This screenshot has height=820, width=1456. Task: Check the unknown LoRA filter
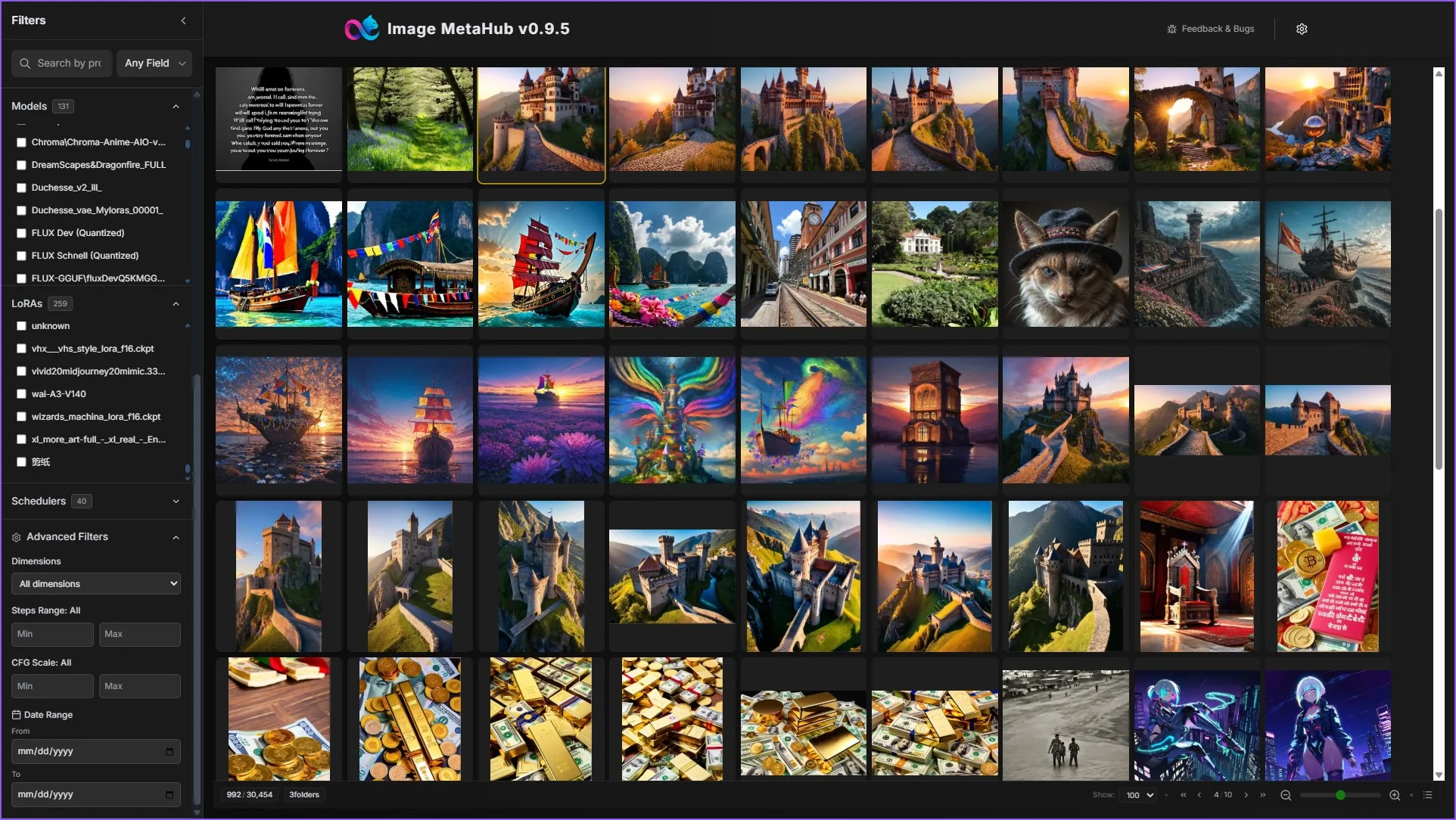20,326
